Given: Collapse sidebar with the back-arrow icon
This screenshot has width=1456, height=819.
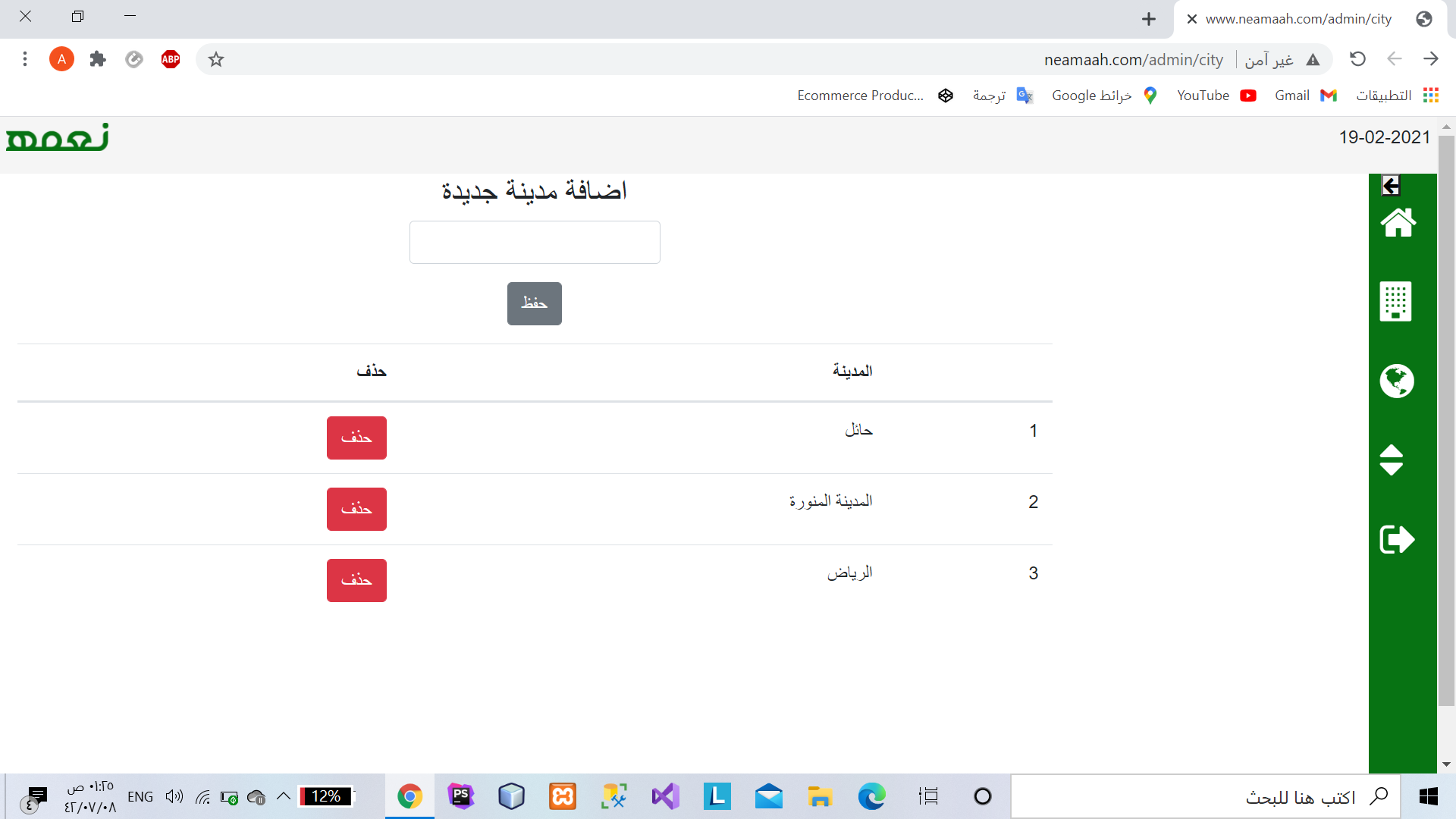Looking at the screenshot, I should [1391, 185].
